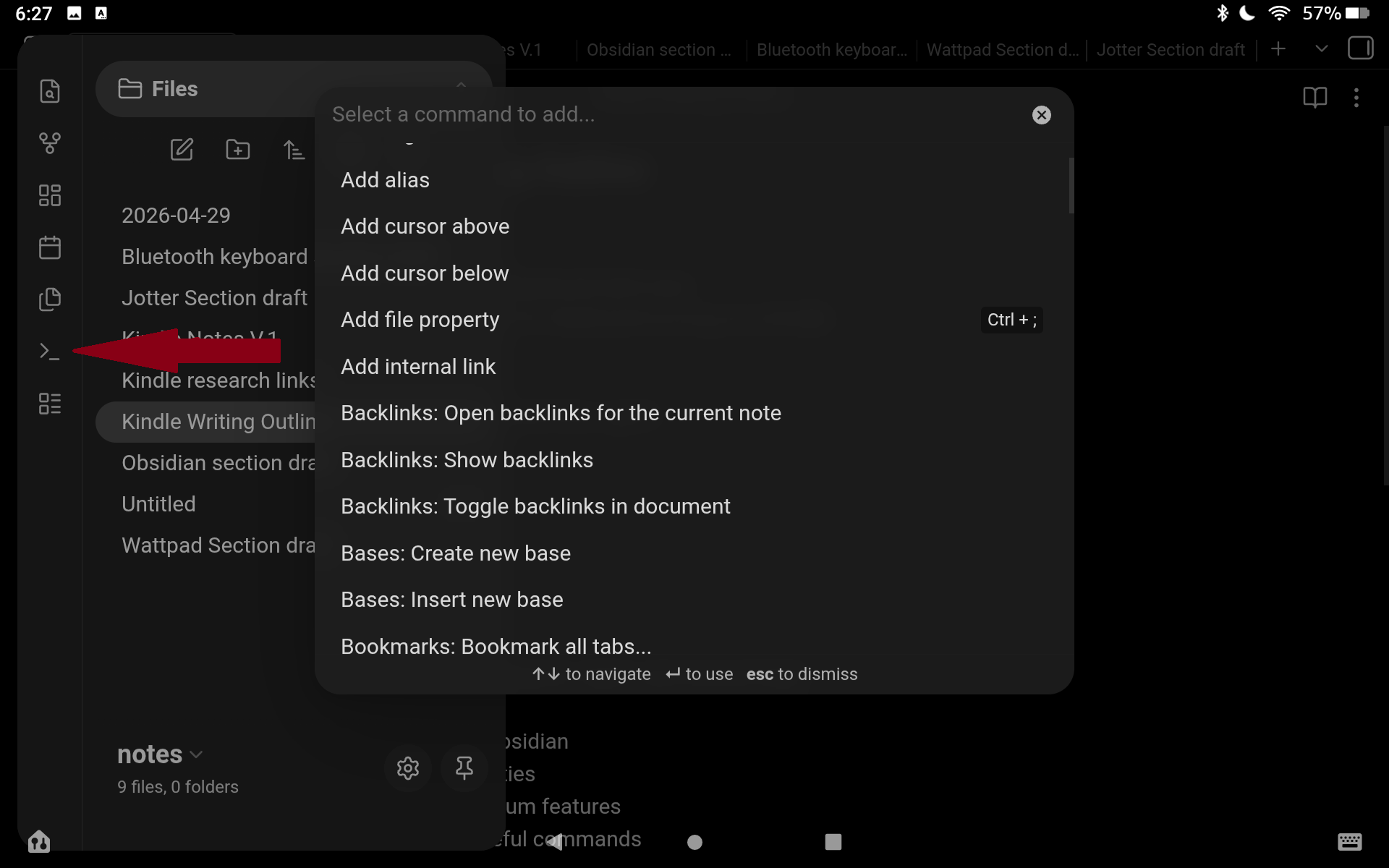1389x868 pixels.
Task: Select 'Bases: Create new base' command
Action: (693, 553)
